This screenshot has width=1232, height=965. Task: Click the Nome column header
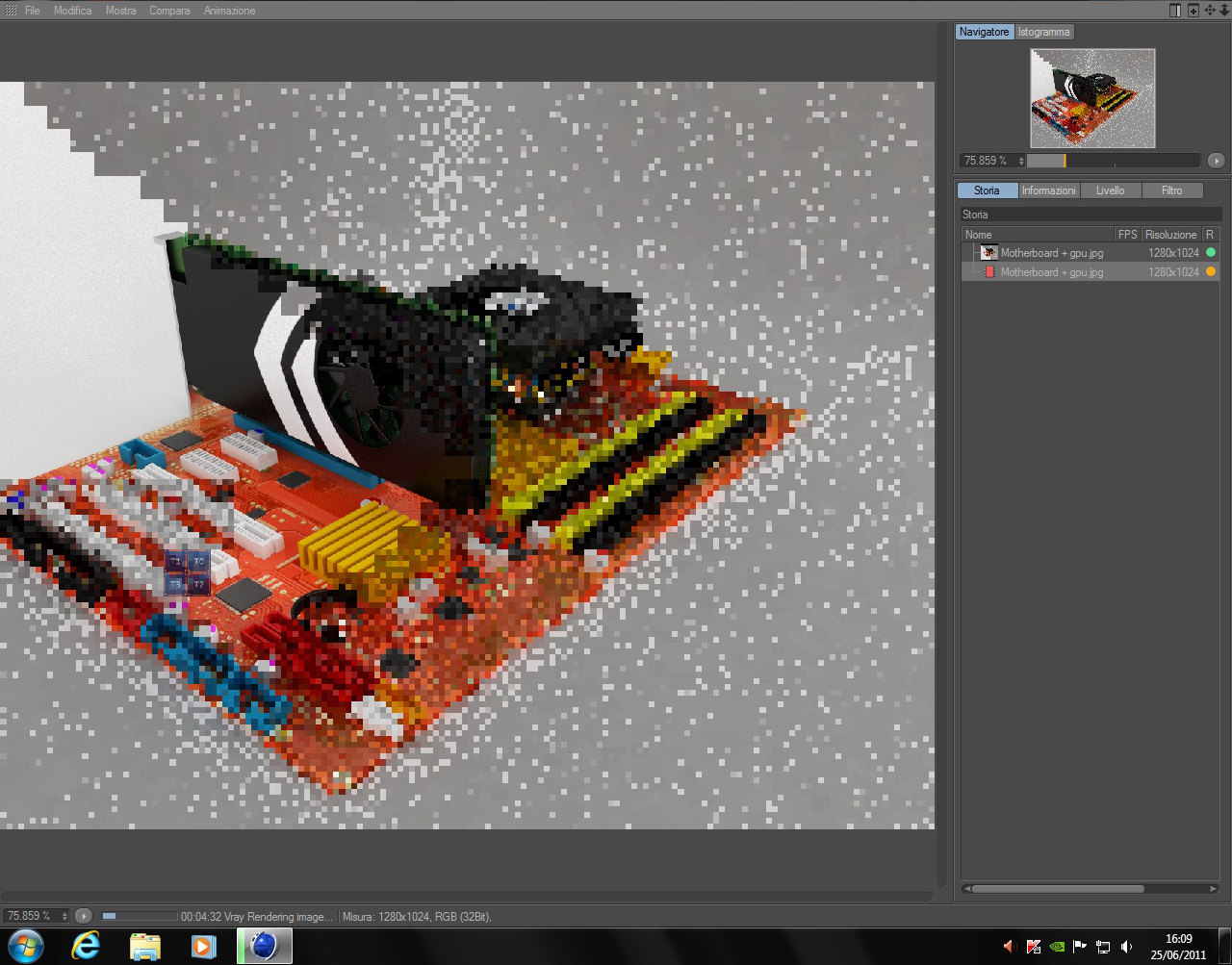[x=1039, y=235]
